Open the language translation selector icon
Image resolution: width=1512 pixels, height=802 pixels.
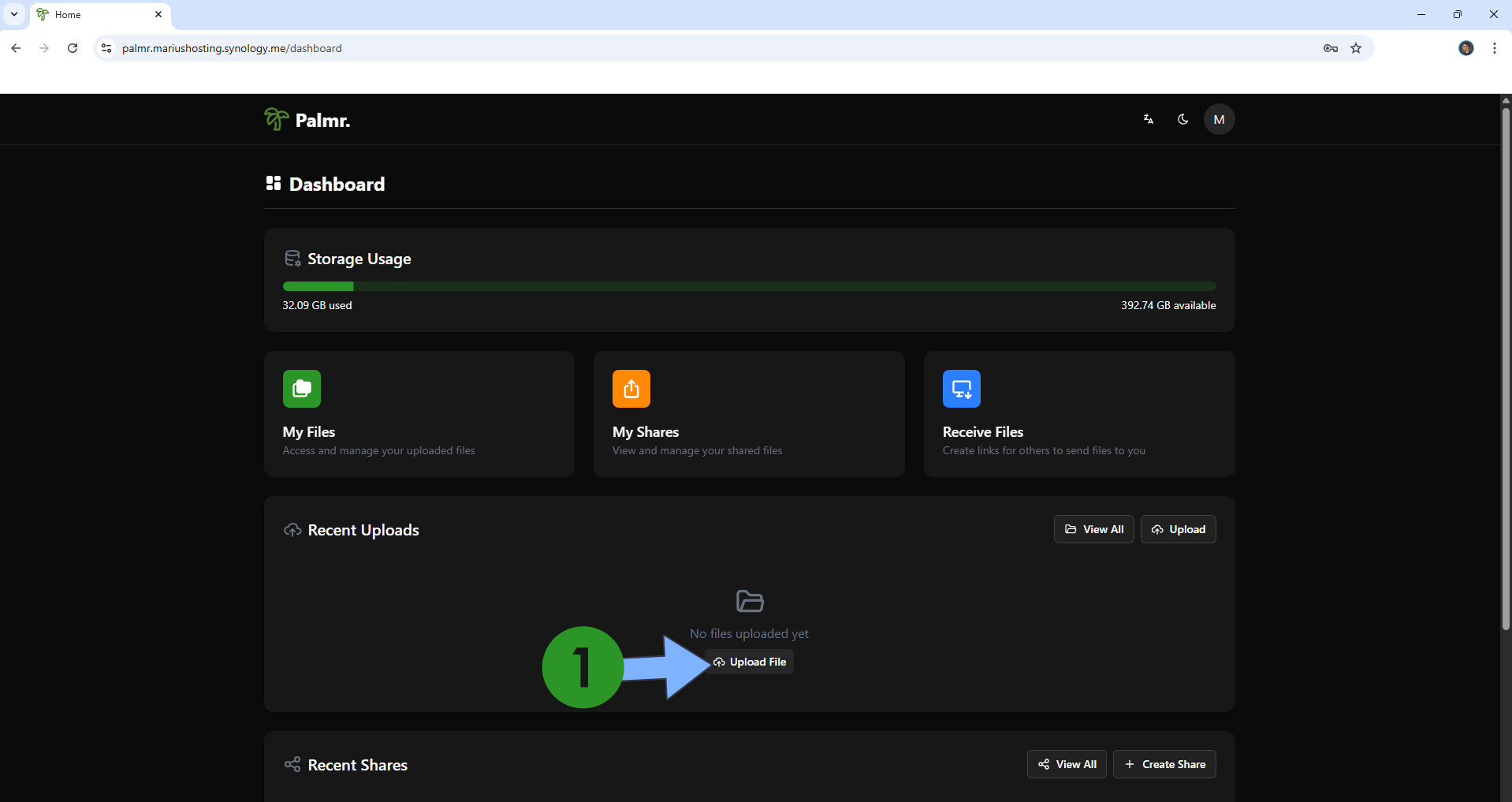[1149, 119]
